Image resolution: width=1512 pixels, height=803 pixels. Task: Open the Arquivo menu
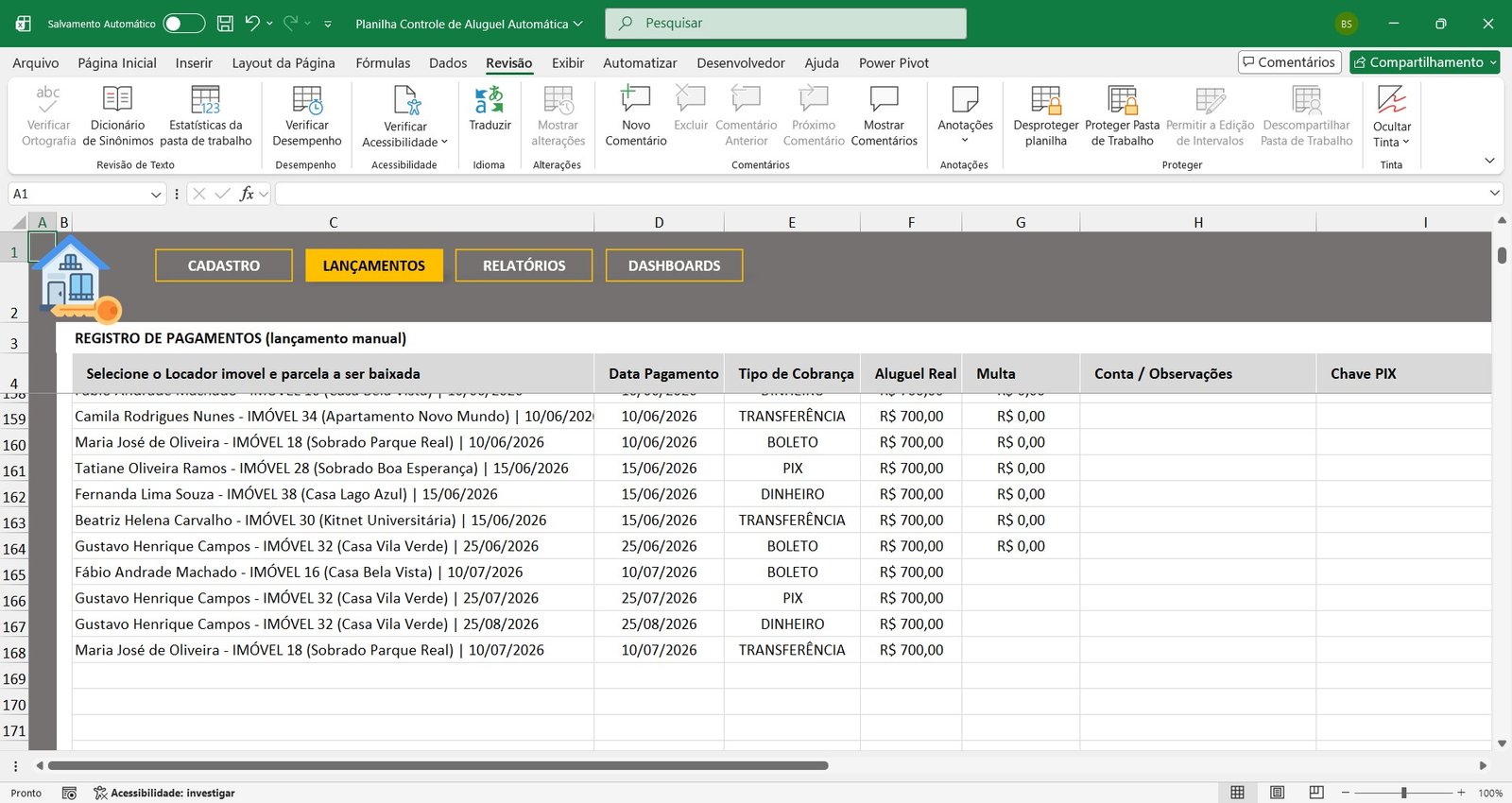click(36, 63)
